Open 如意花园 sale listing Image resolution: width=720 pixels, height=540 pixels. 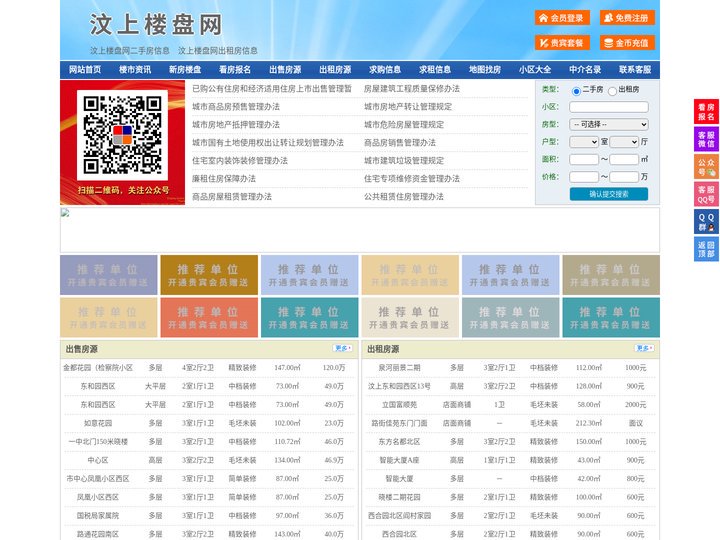[98, 423]
